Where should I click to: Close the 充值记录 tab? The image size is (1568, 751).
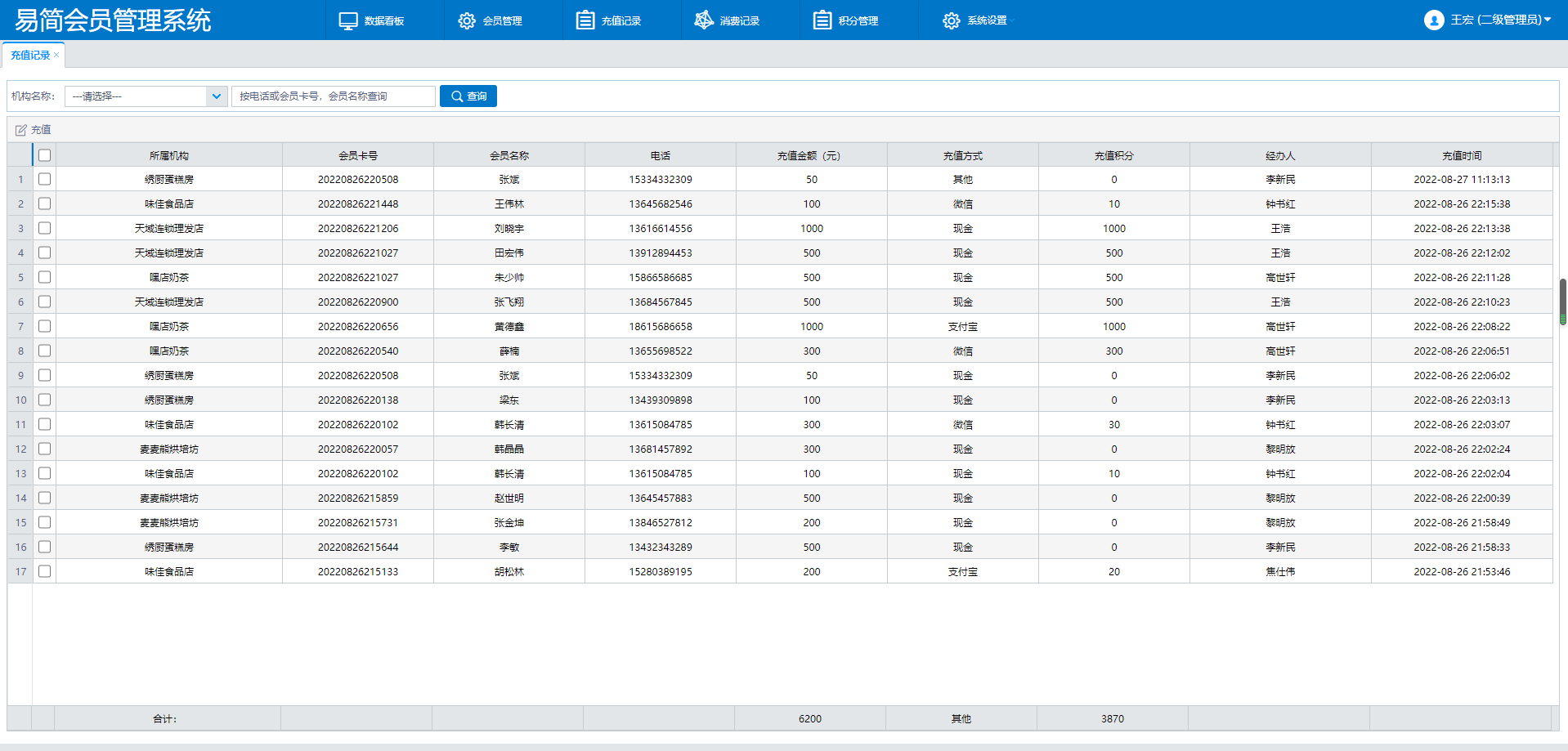click(56, 55)
